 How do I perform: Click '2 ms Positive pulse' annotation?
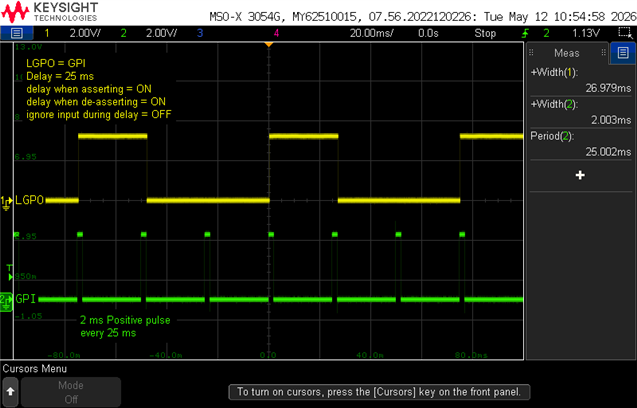[125, 320]
